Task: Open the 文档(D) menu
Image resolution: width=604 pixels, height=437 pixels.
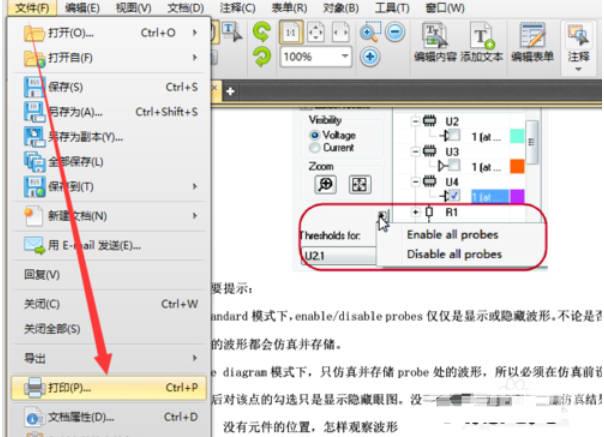Action: tap(186, 8)
